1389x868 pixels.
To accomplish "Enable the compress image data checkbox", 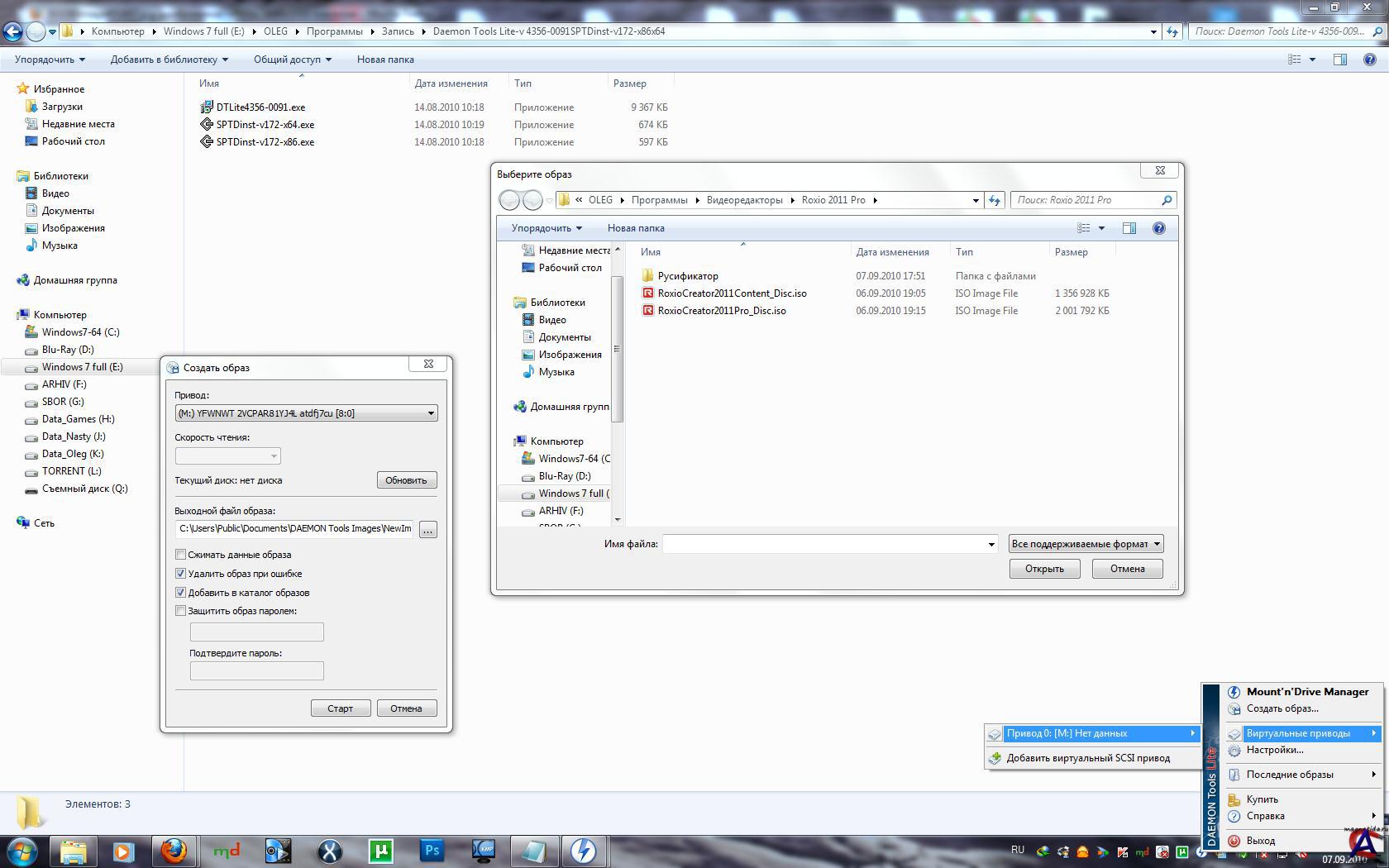I will (x=180, y=555).
